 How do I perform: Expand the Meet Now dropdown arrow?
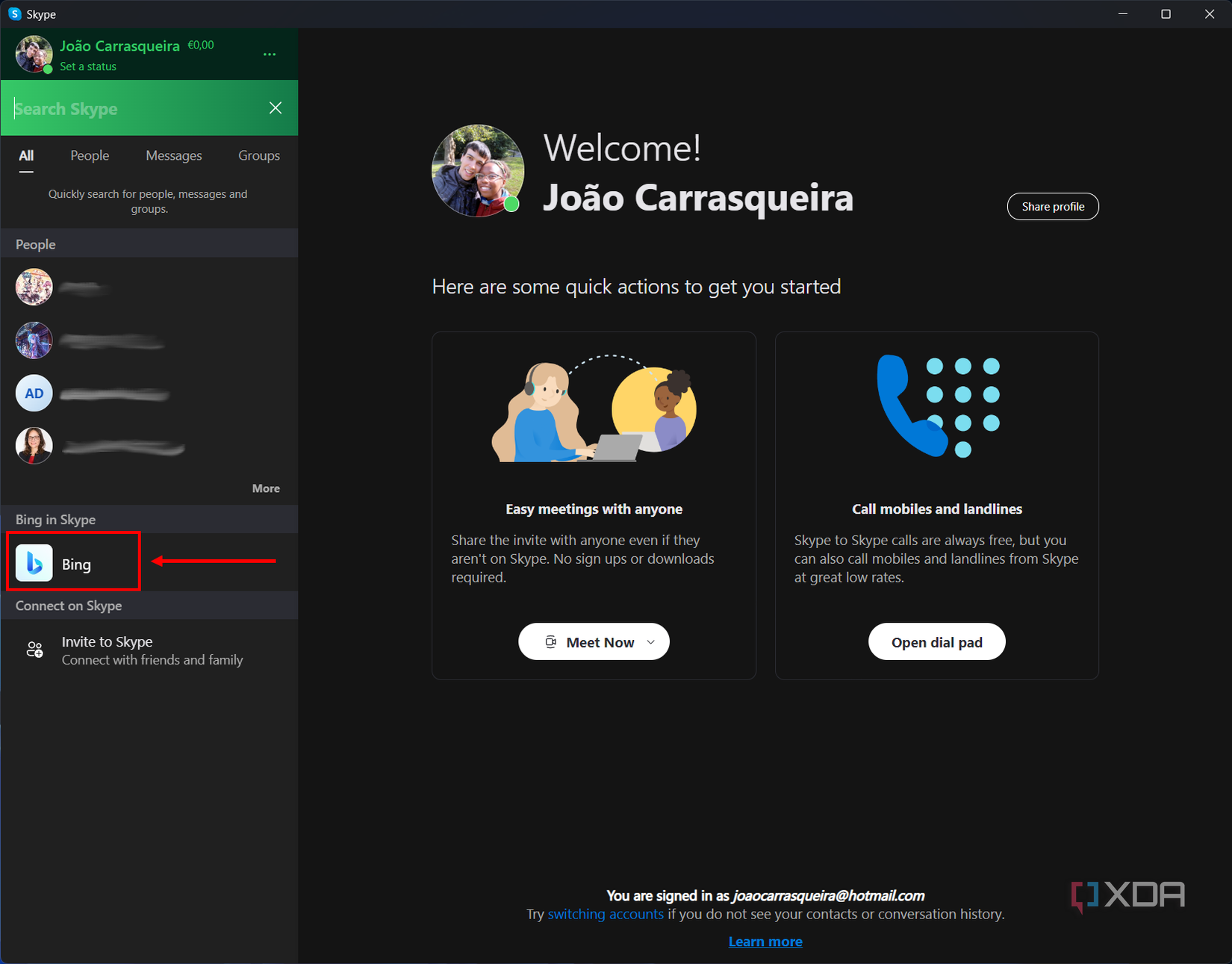650,642
